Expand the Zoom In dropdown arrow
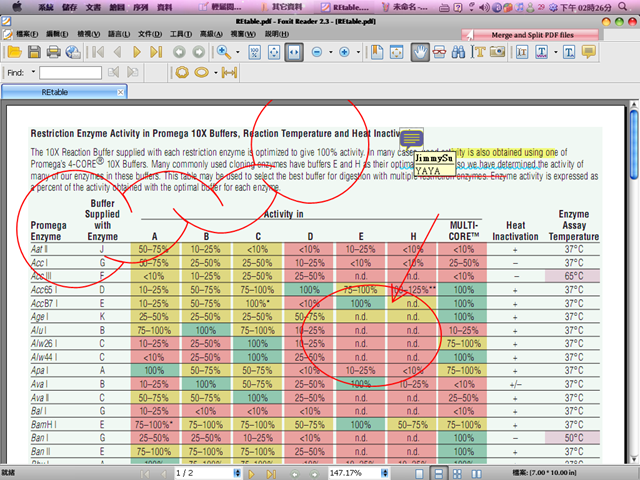The width and height of the screenshot is (640, 480). (358, 52)
